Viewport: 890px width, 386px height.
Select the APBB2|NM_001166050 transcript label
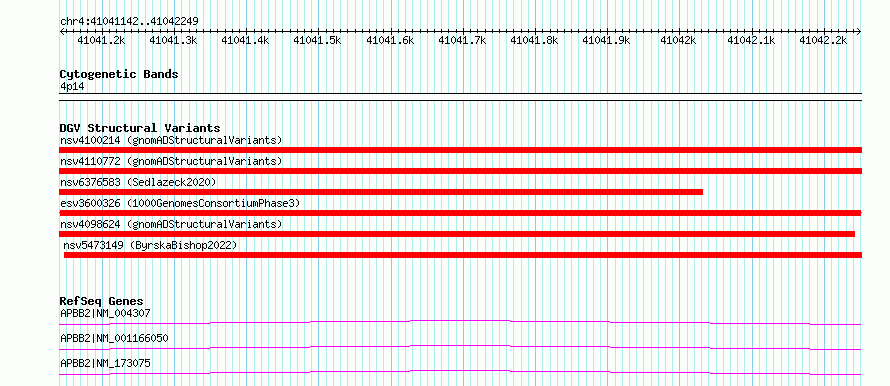(x=114, y=338)
